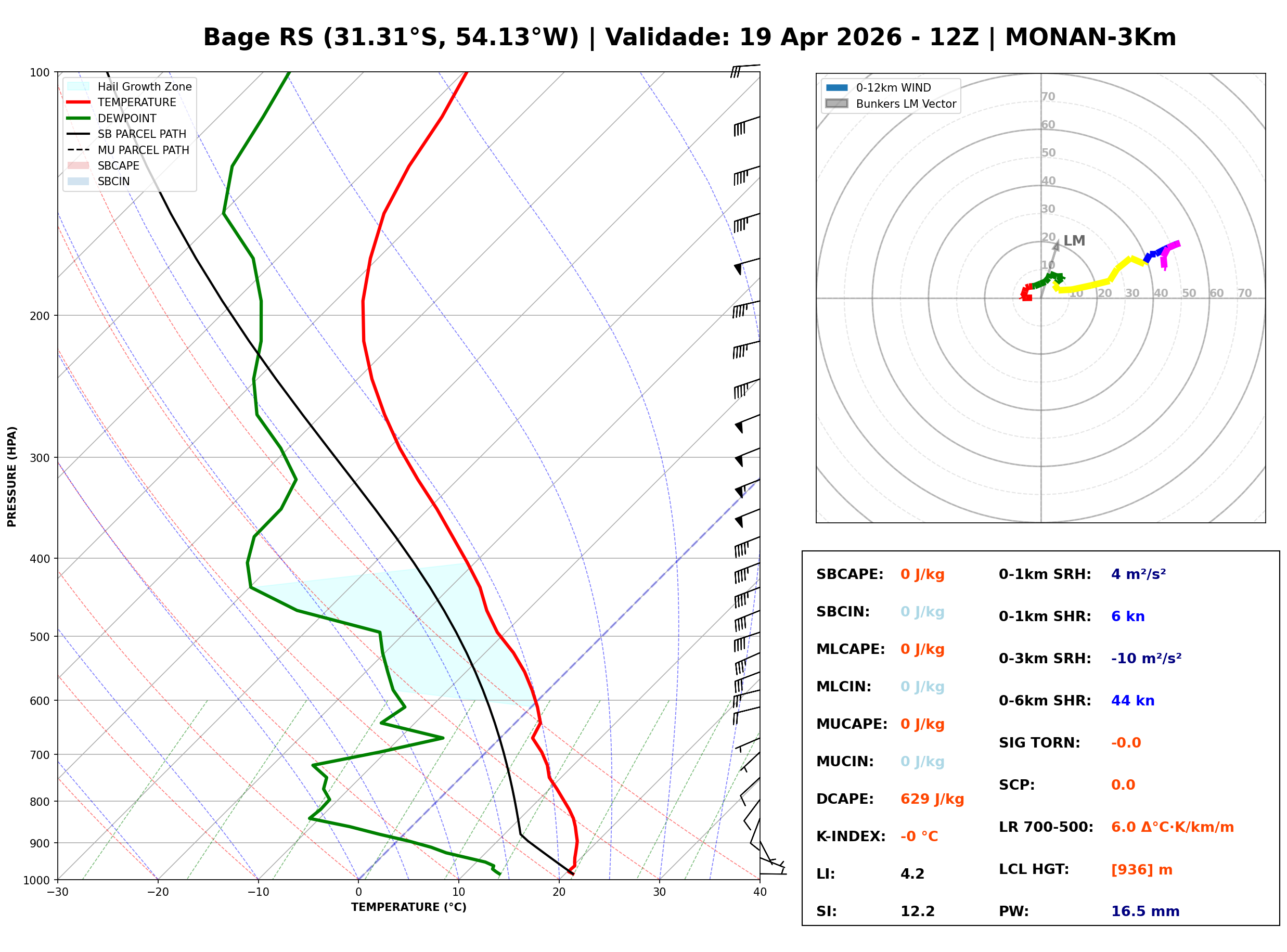Click the PRESSURE (HPA) y-axis label
Image resolution: width=1287 pixels, height=952 pixels.
[12, 477]
